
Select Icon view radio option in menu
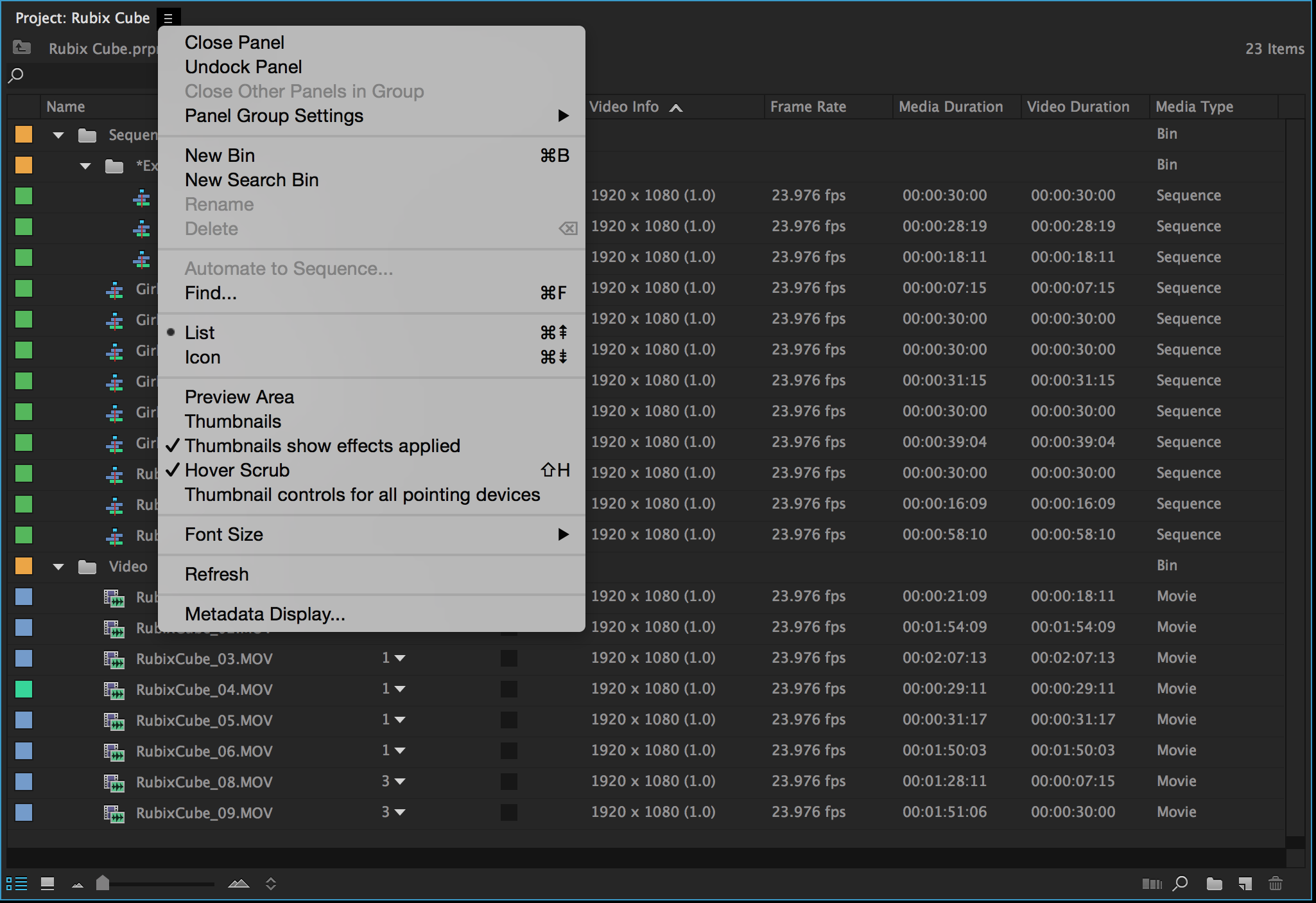tap(202, 357)
